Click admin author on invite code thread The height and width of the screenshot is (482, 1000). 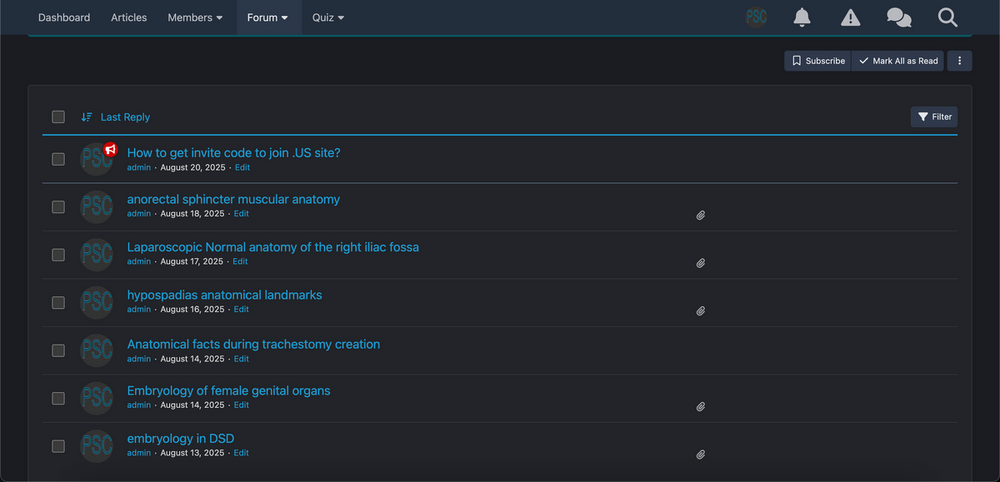tap(139, 168)
